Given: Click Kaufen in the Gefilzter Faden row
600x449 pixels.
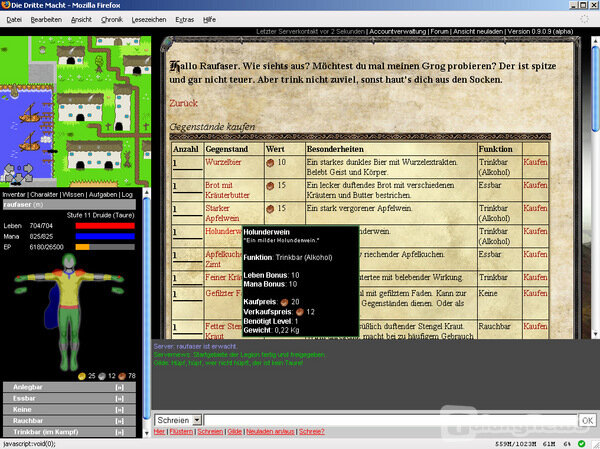Looking at the screenshot, I should [535, 293].
